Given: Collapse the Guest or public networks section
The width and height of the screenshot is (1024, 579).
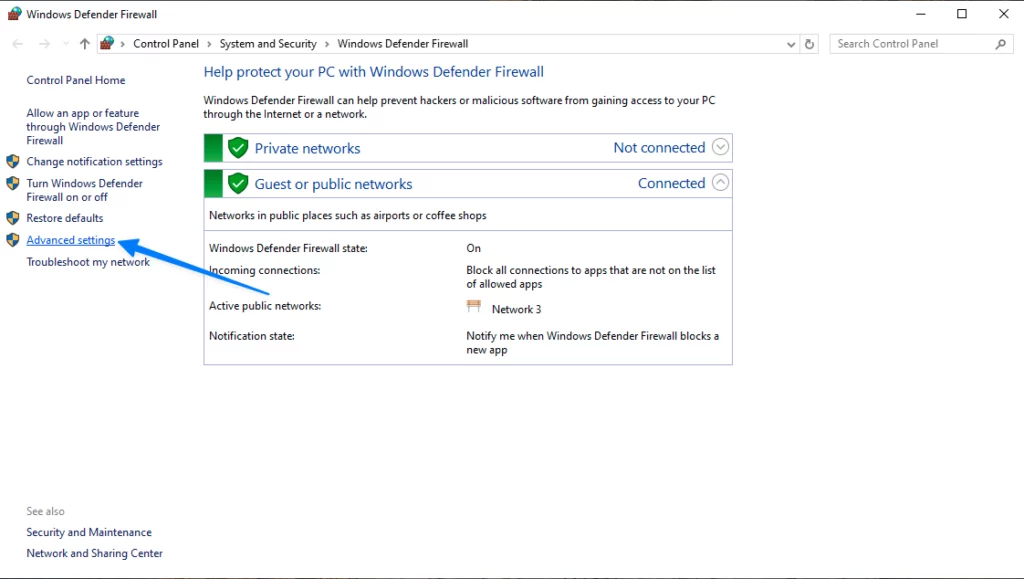Looking at the screenshot, I should pyautogui.click(x=720, y=183).
